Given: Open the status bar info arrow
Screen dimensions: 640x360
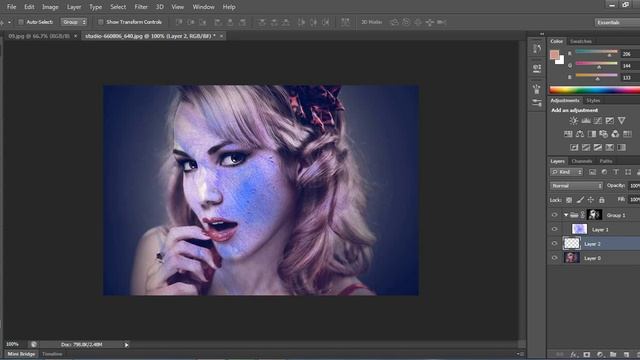Looking at the screenshot, I should (127, 345).
